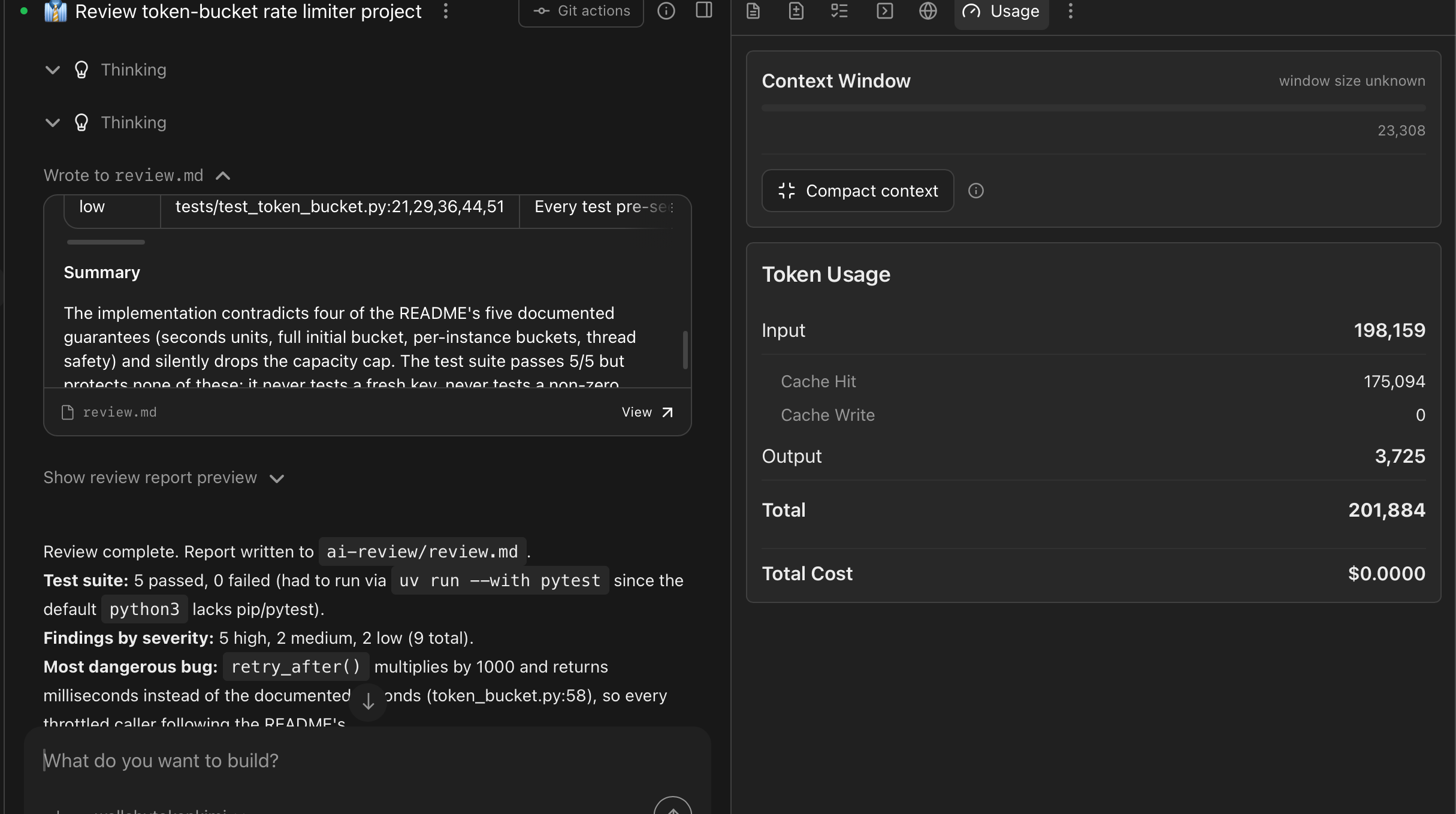
Task: Click the green status dot beside title
Action: pyautogui.click(x=24, y=11)
